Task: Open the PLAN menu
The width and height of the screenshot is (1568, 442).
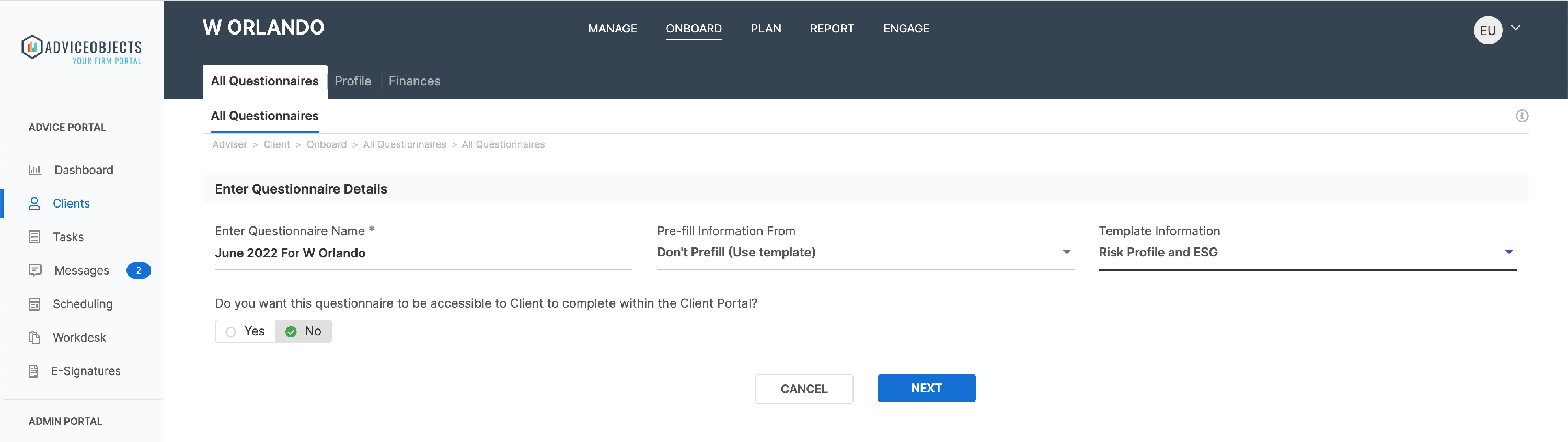Action: [766, 29]
